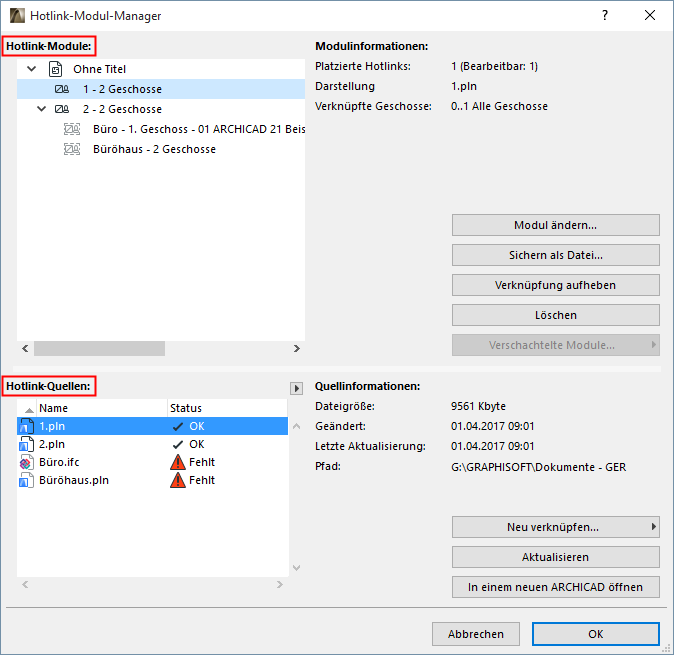
Task: Click Verknüpfung aufheben button
Action: [555, 285]
